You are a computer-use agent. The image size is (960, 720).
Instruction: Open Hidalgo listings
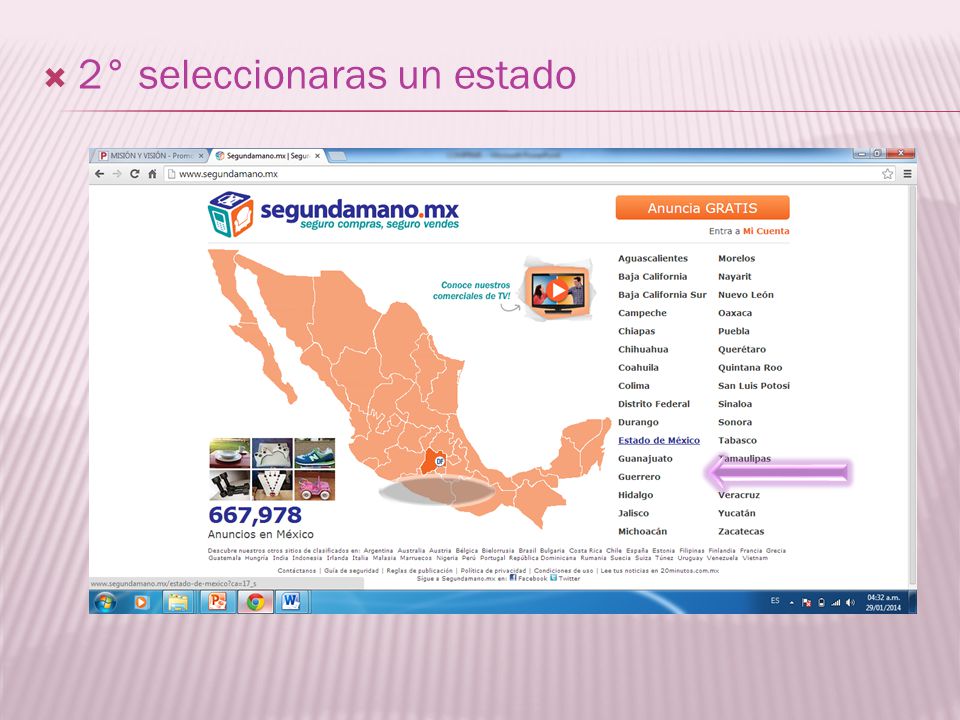(x=635, y=495)
